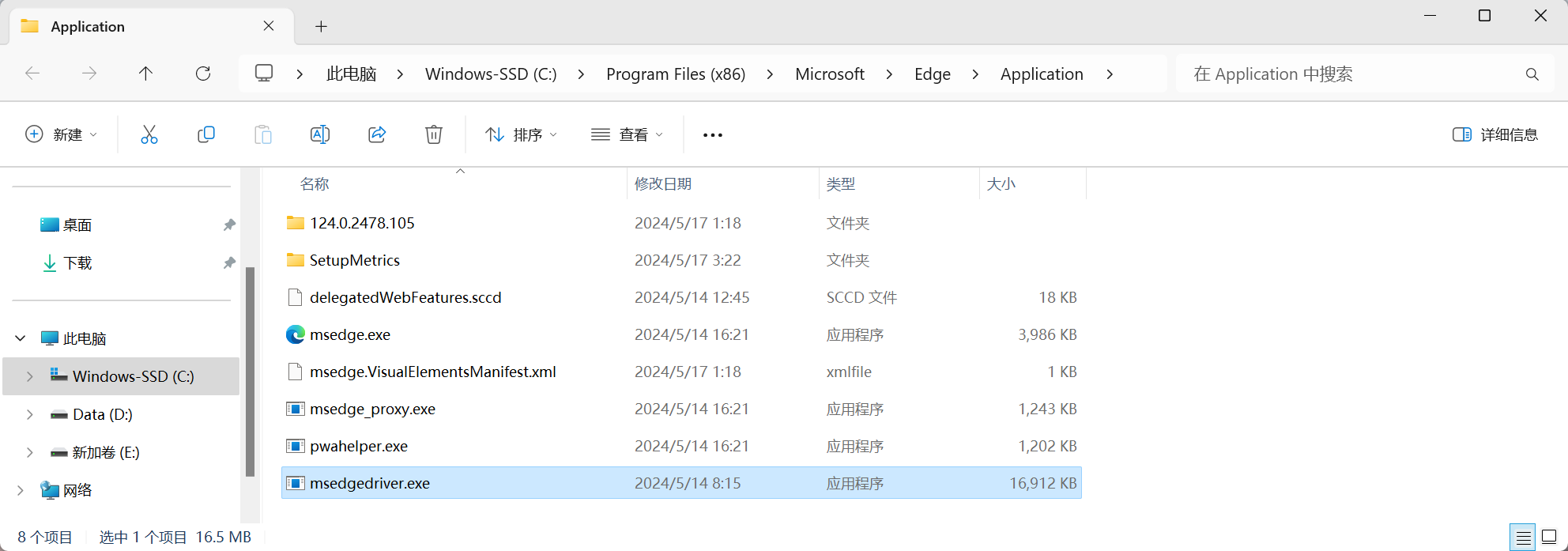Click the pin icon beside 桌面
Viewport: 1568px width, 551px height.
[x=229, y=225]
